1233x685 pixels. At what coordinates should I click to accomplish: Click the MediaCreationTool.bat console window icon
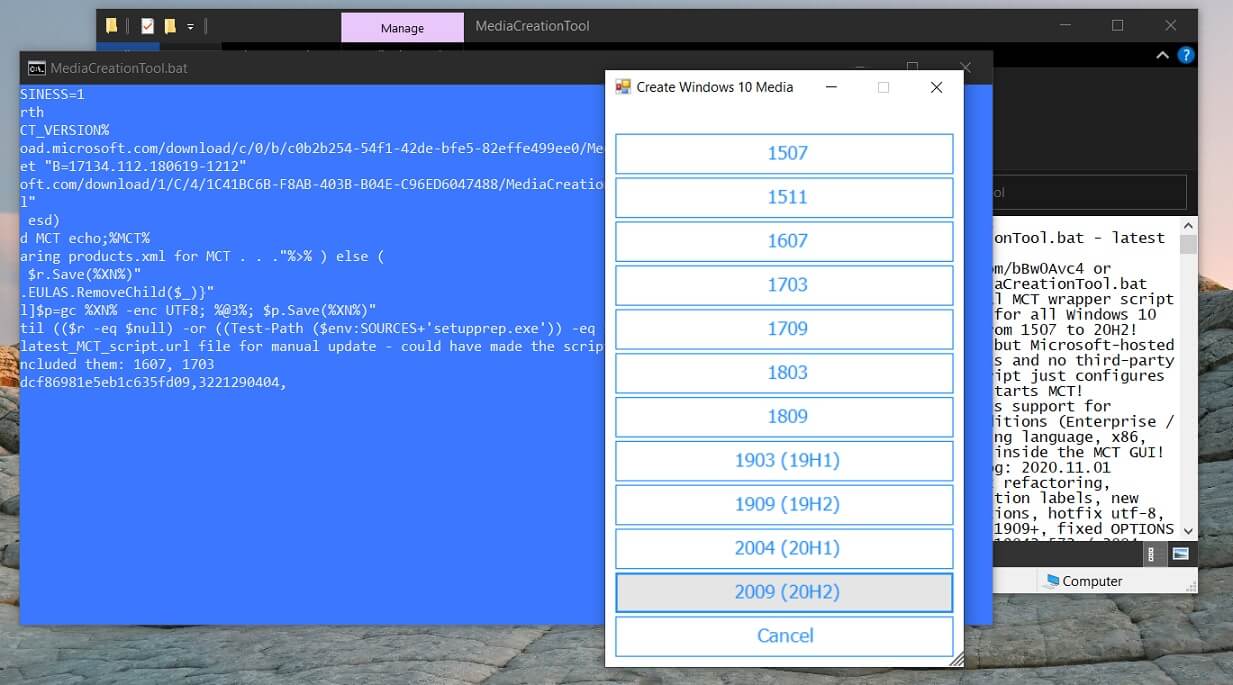[x=36, y=68]
